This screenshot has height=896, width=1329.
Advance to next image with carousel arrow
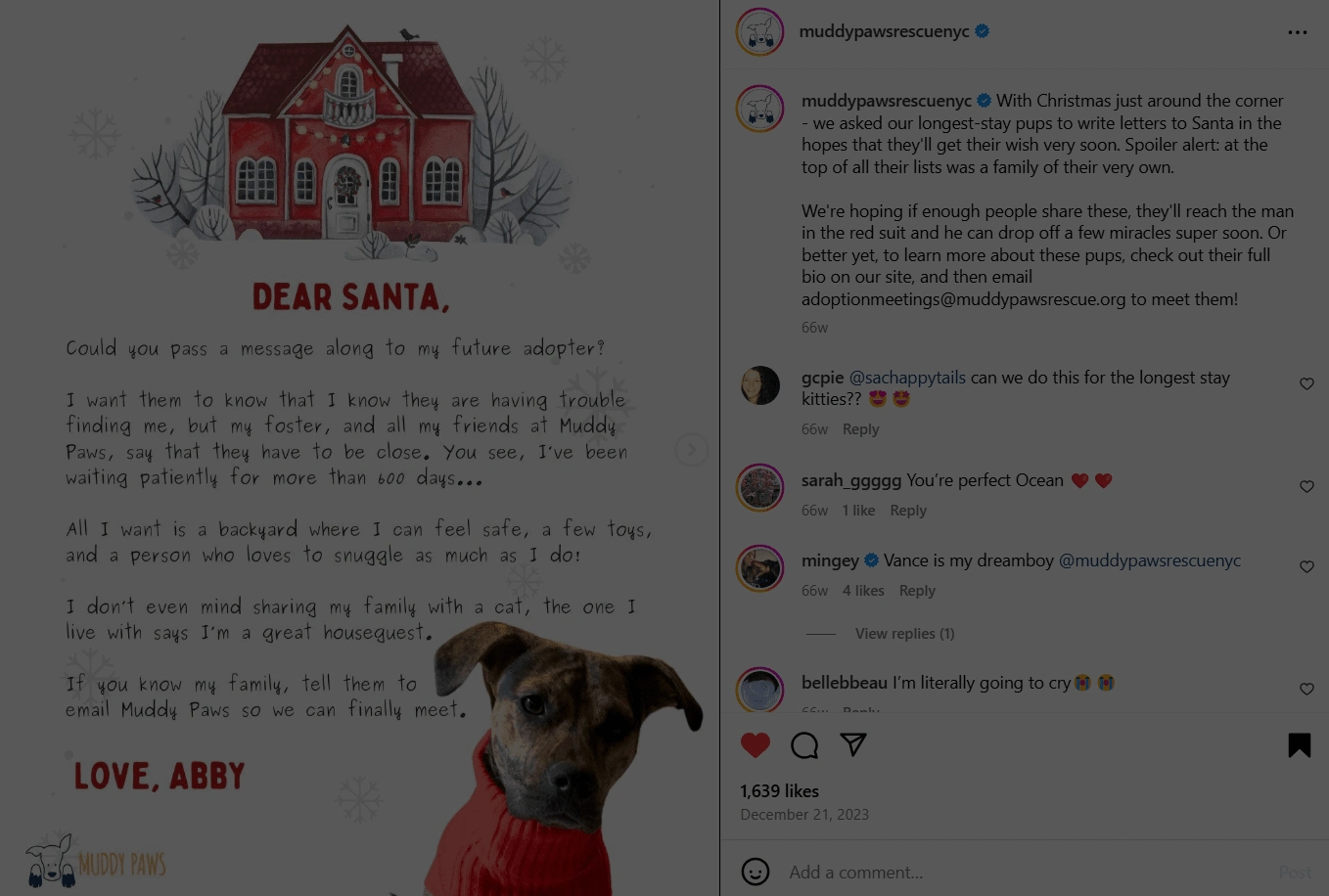point(692,450)
